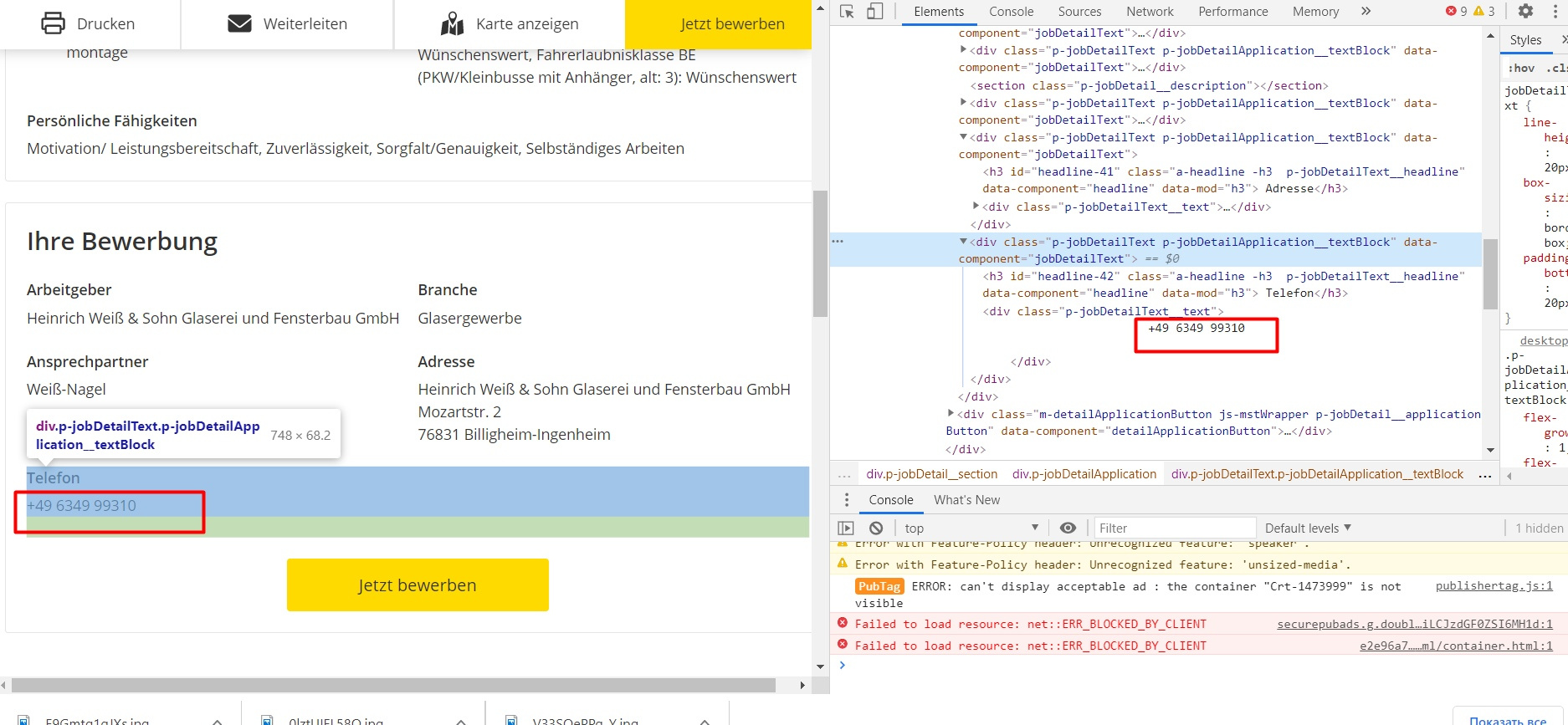Toggle the :hov element state button
1568x725 pixels.
(x=1522, y=68)
